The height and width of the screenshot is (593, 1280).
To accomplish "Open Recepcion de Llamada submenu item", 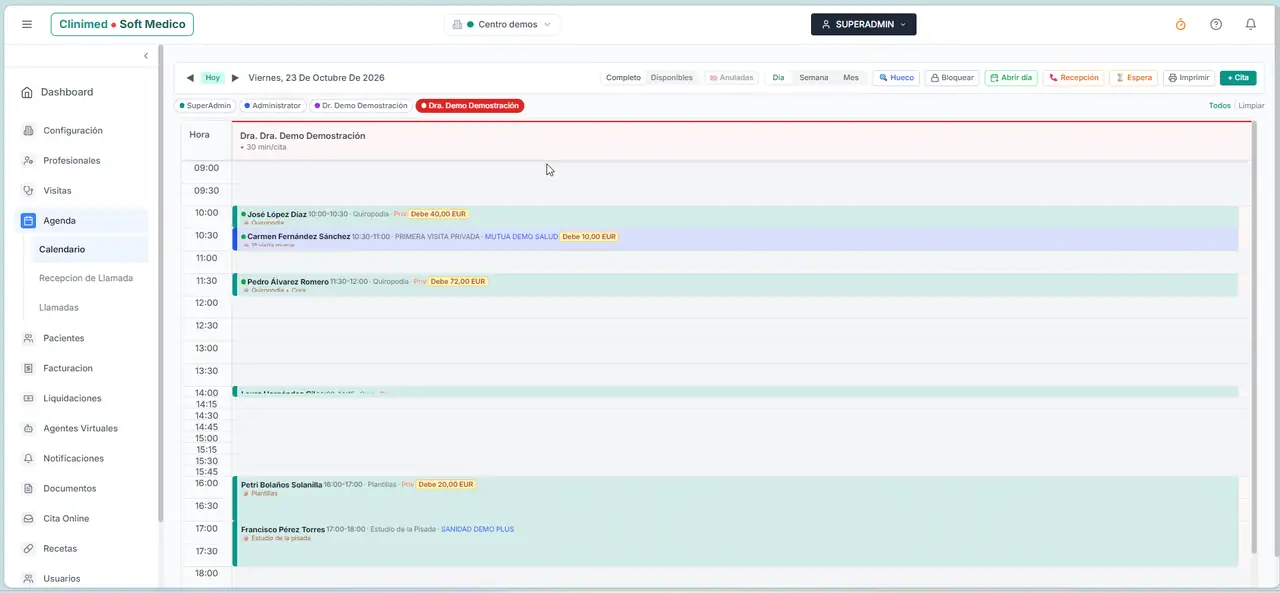I will [x=86, y=278].
